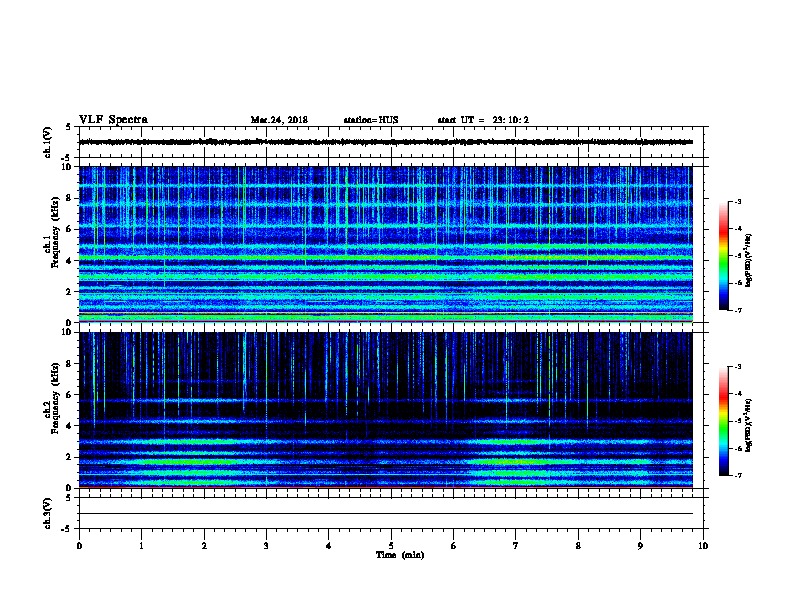Screen dimensions: 792x612
Task: Click the -3 tick on ch.1 color bar
Action: [737, 201]
